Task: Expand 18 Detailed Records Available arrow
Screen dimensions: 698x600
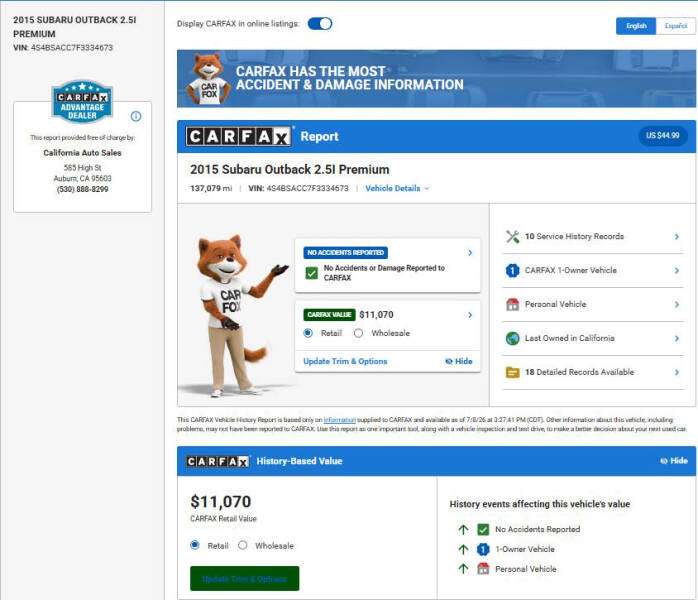Action: [677, 372]
